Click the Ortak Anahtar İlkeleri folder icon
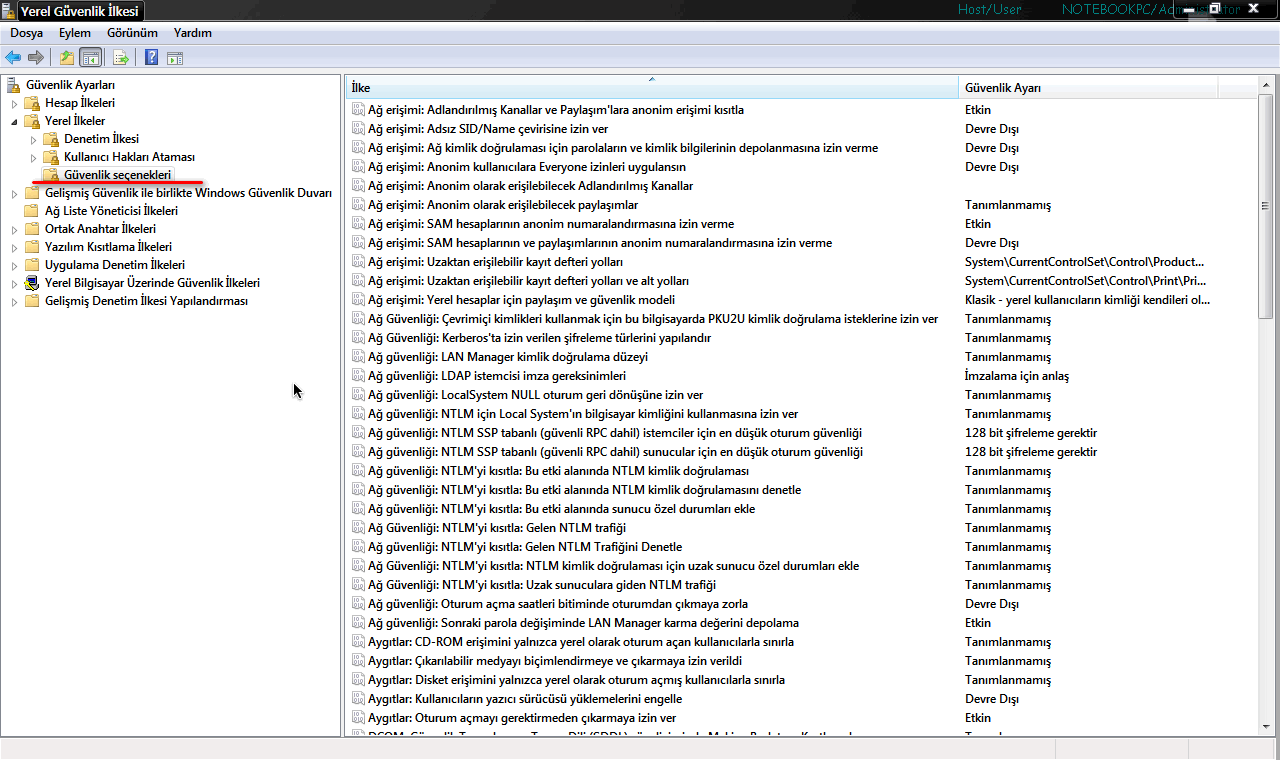The width and height of the screenshot is (1280, 760). click(x=32, y=229)
